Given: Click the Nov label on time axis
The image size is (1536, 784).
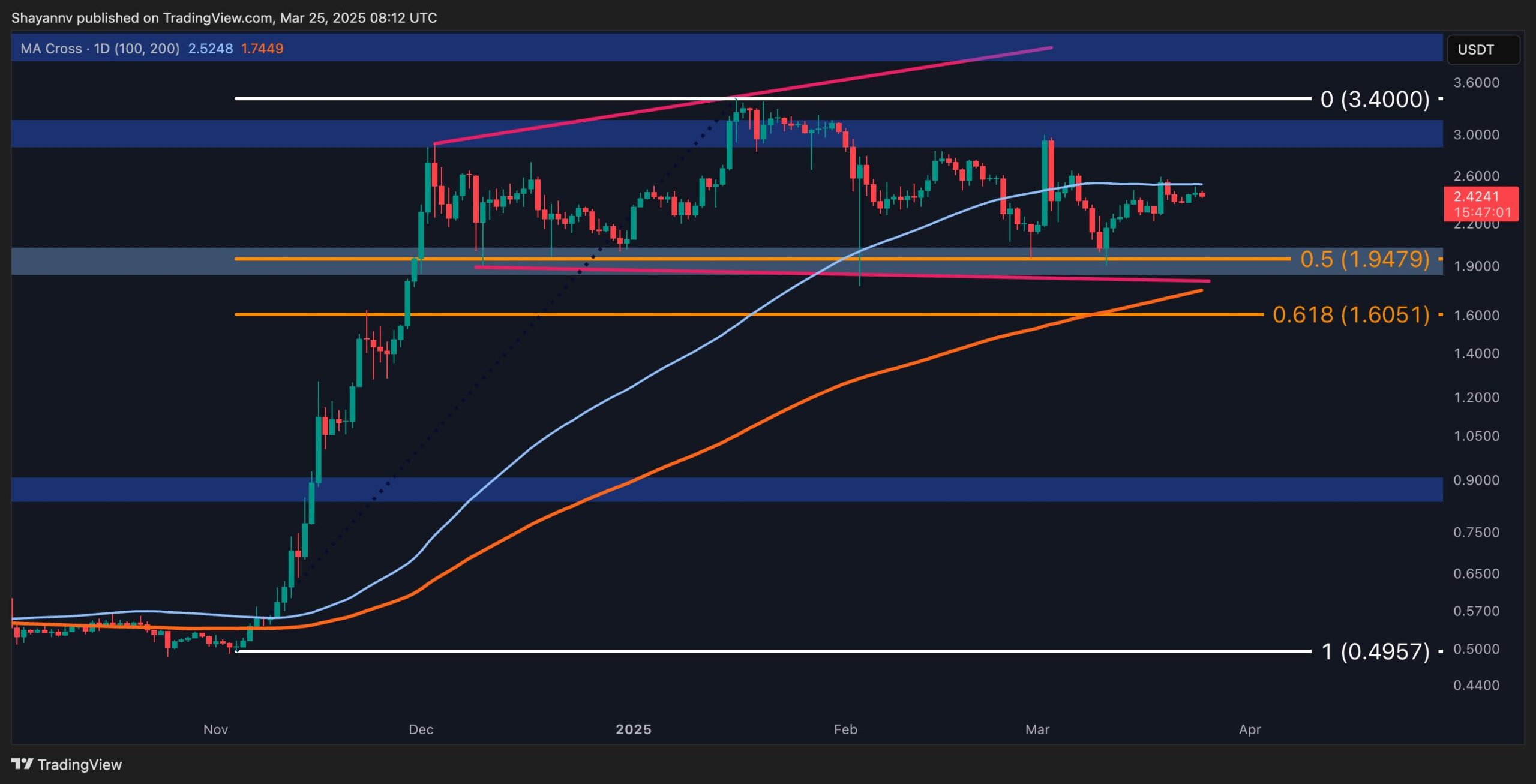Looking at the screenshot, I should 215,729.
